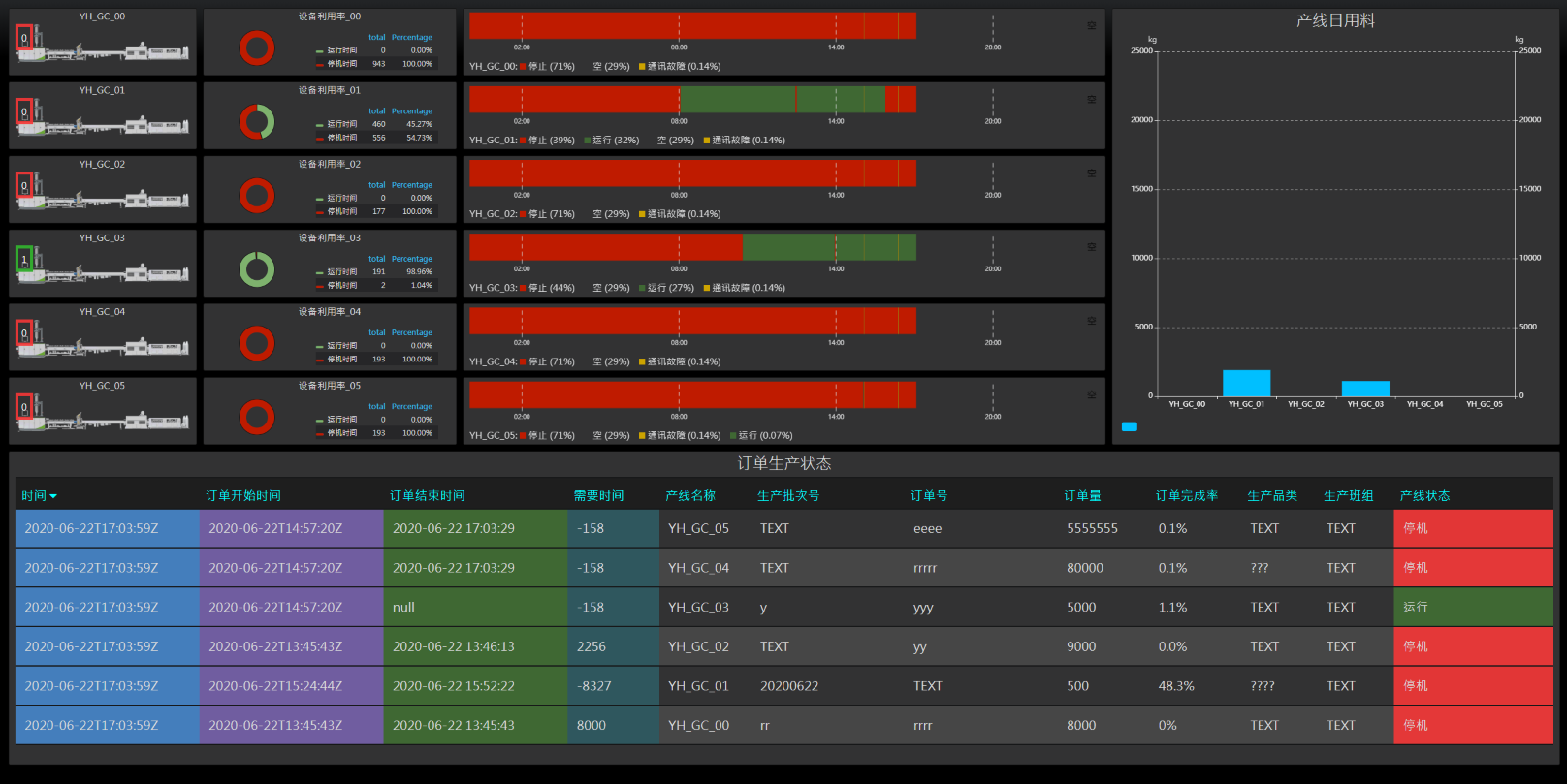Click order number eeee in the table

(927, 529)
